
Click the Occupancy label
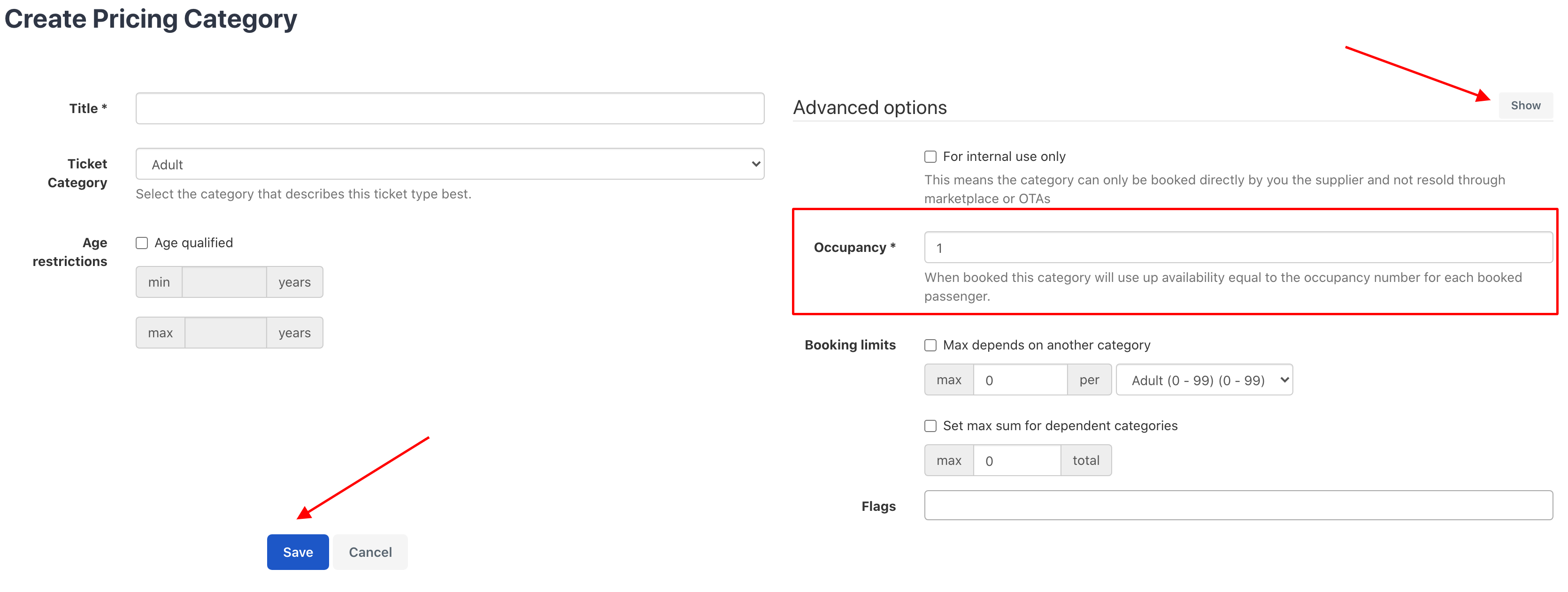click(854, 247)
